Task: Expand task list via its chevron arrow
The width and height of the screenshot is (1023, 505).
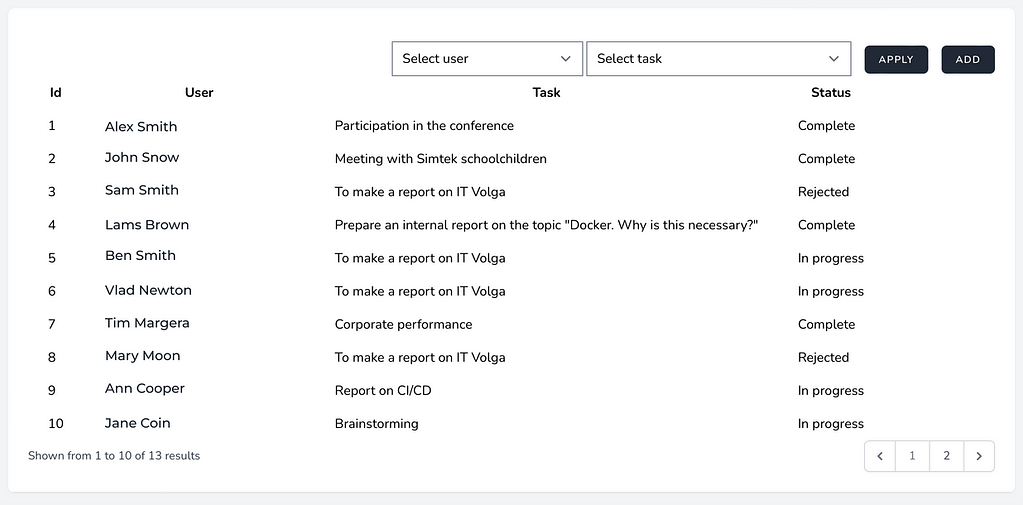Action: click(x=834, y=59)
